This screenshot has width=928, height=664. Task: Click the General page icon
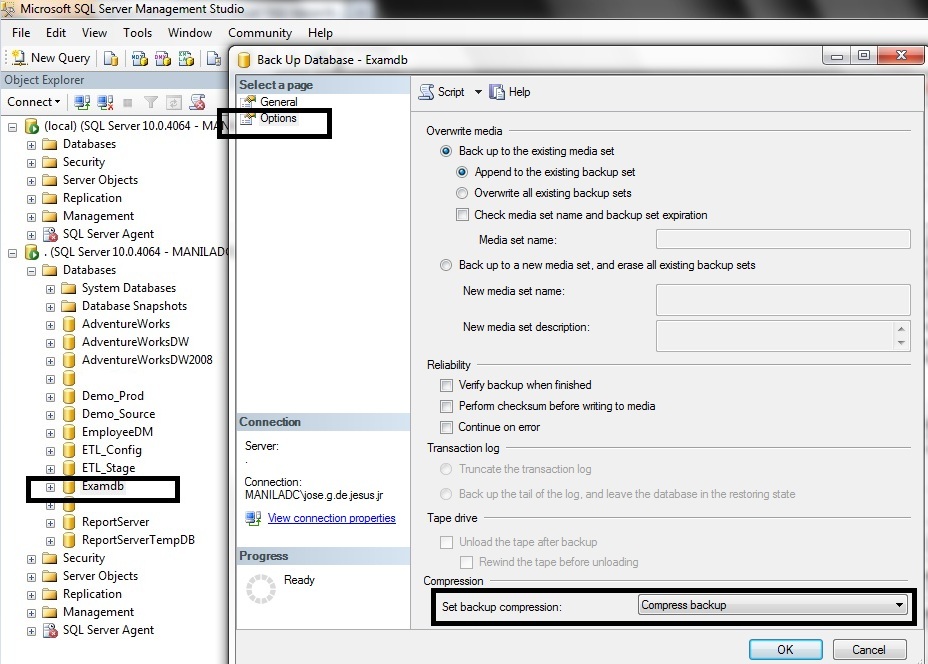248,102
